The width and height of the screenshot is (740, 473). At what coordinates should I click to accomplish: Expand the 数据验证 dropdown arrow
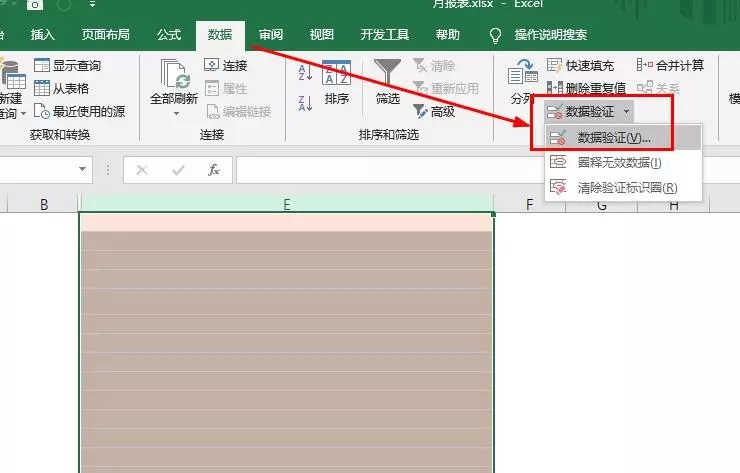click(626, 112)
